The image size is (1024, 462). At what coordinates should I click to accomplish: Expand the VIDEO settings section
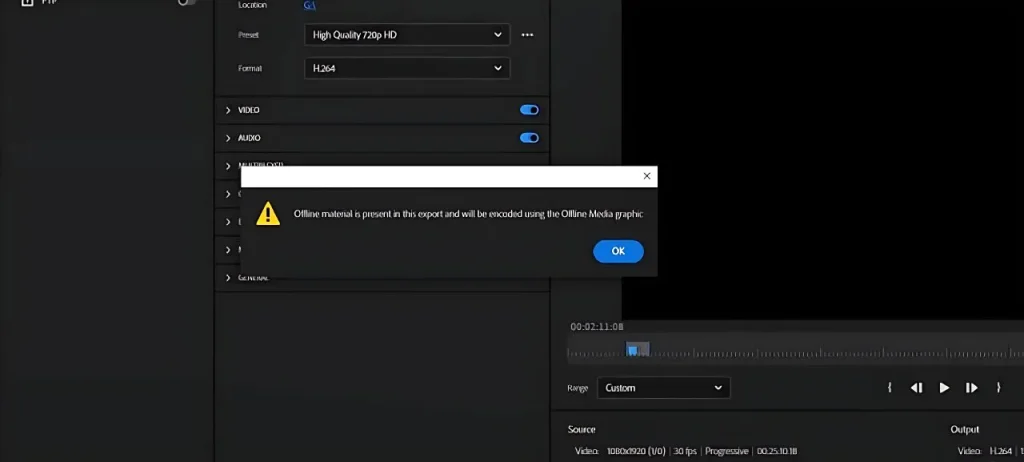228,110
